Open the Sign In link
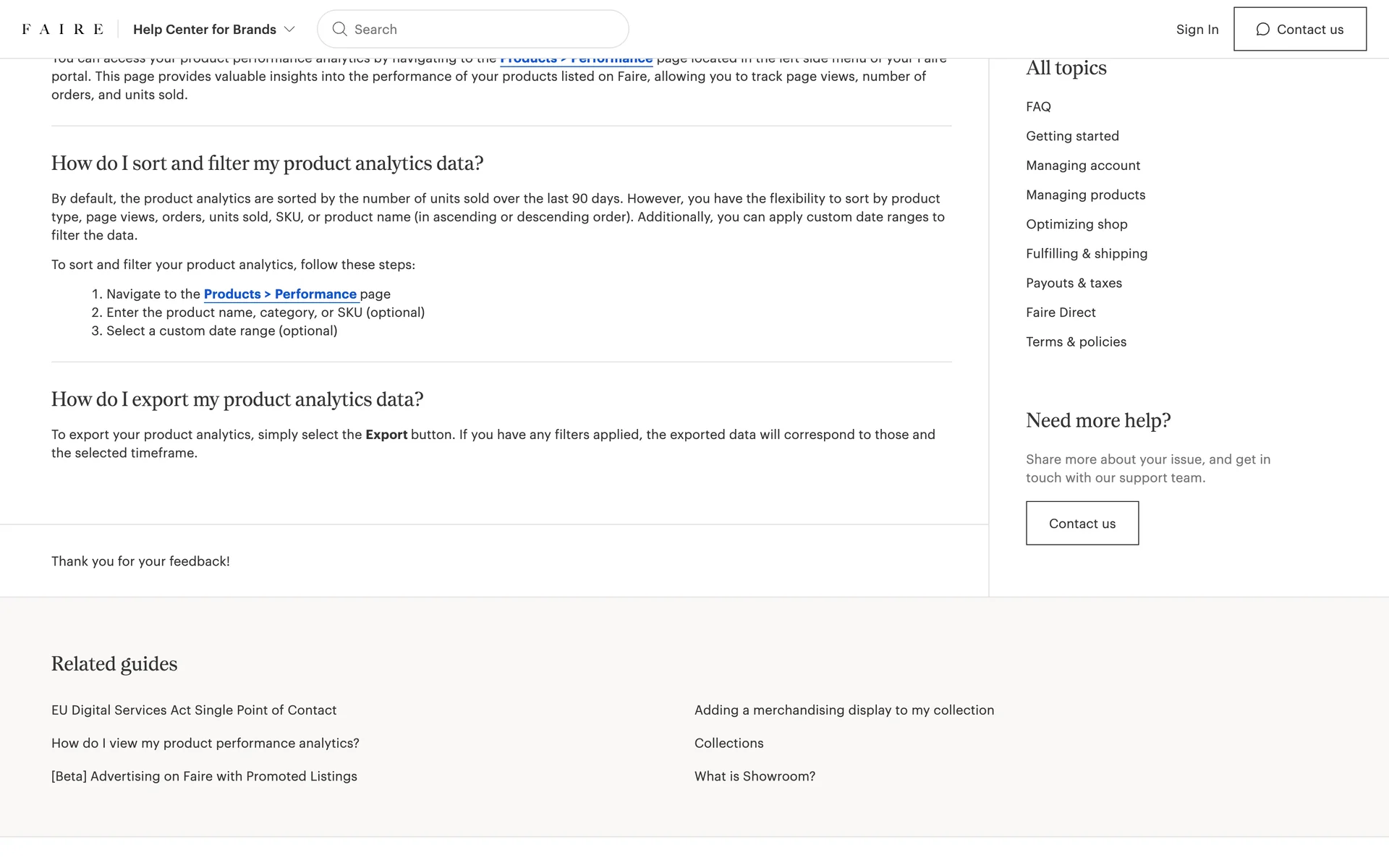Screen dimensions: 1389x868 point(1197,29)
